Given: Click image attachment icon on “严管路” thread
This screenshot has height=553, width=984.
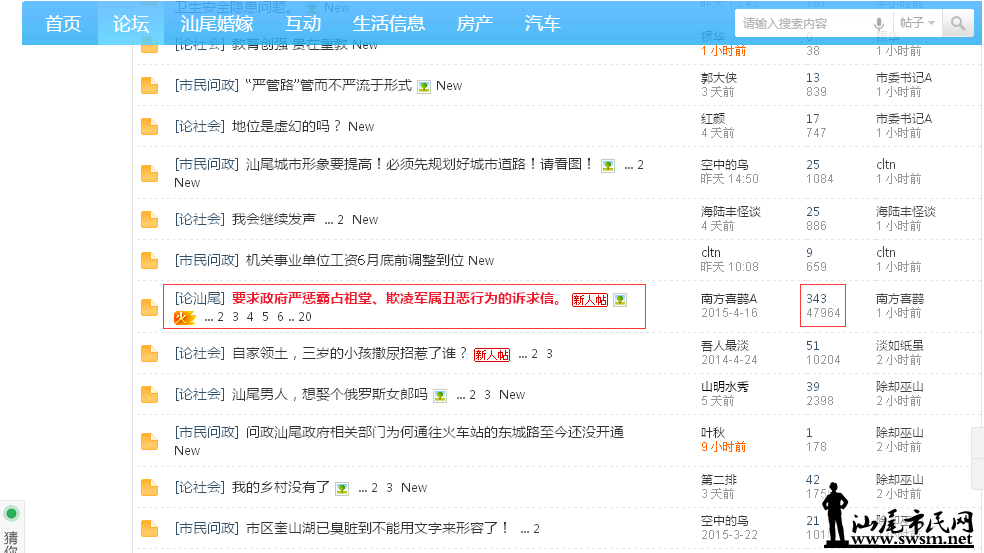Looking at the screenshot, I should click(424, 86).
